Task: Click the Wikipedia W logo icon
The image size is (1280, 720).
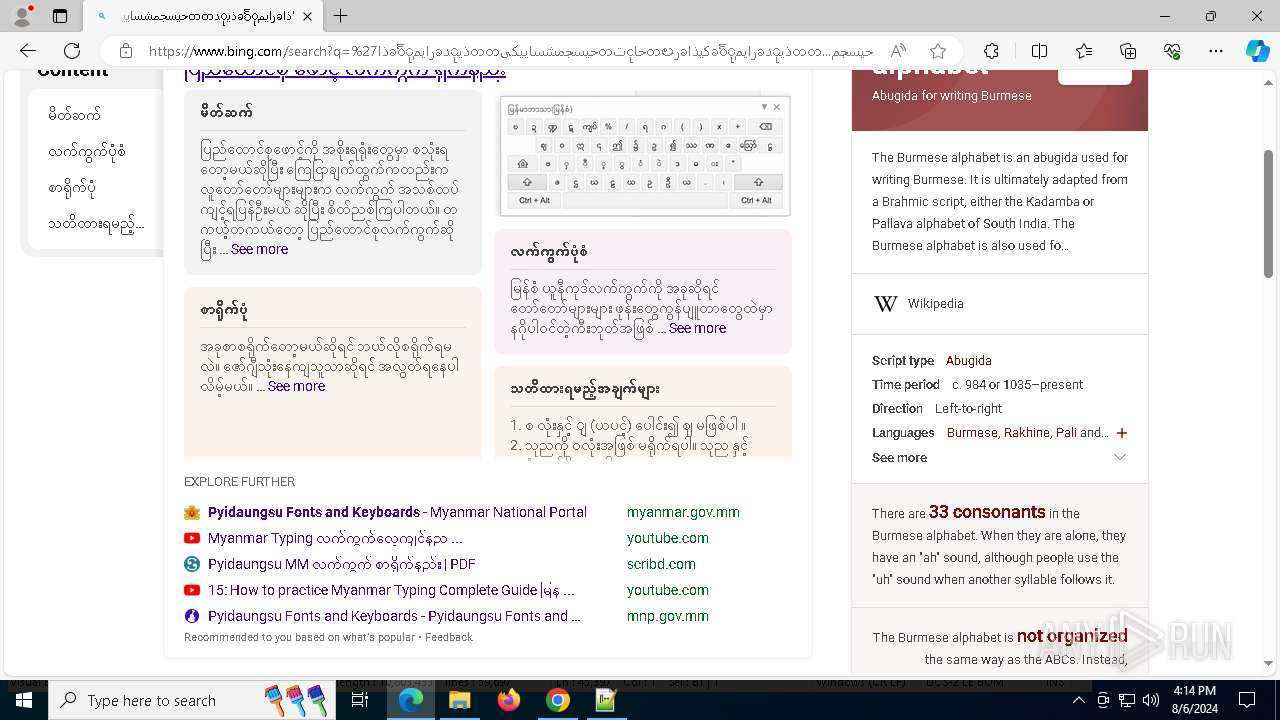Action: pyautogui.click(x=886, y=303)
